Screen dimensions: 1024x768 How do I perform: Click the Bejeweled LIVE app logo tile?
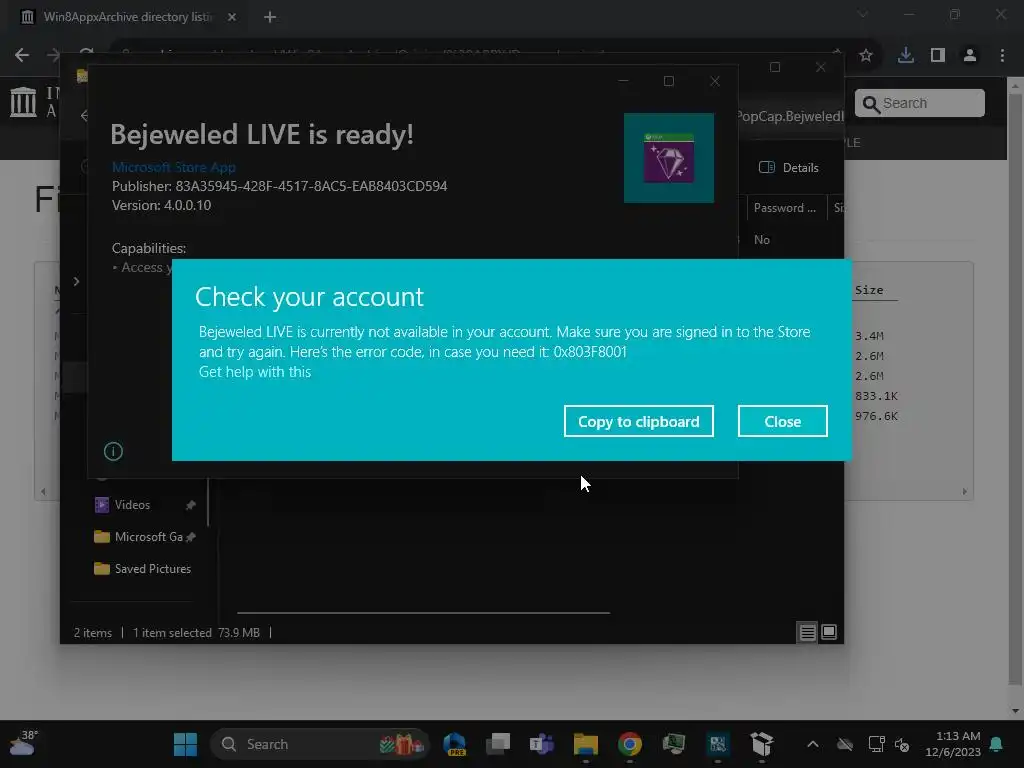click(669, 158)
